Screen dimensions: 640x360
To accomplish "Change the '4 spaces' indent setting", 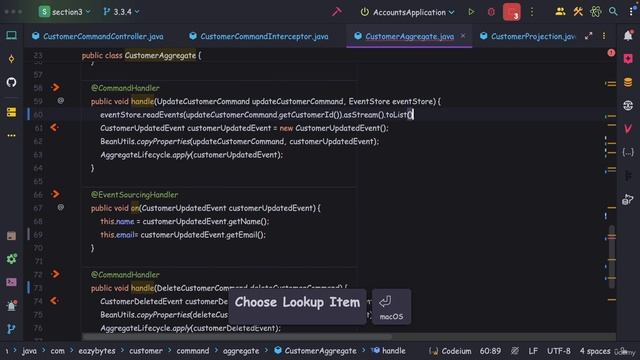I will click(595, 351).
